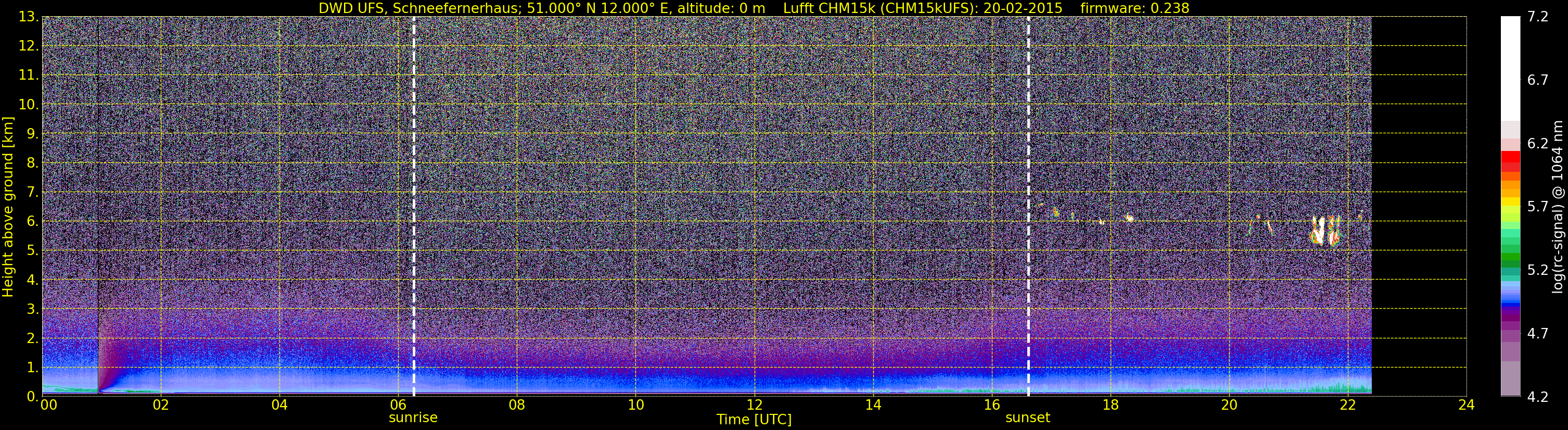Click the '6.7' value on the colorbar
This screenshot has height=430, width=1568.
pos(1538,80)
